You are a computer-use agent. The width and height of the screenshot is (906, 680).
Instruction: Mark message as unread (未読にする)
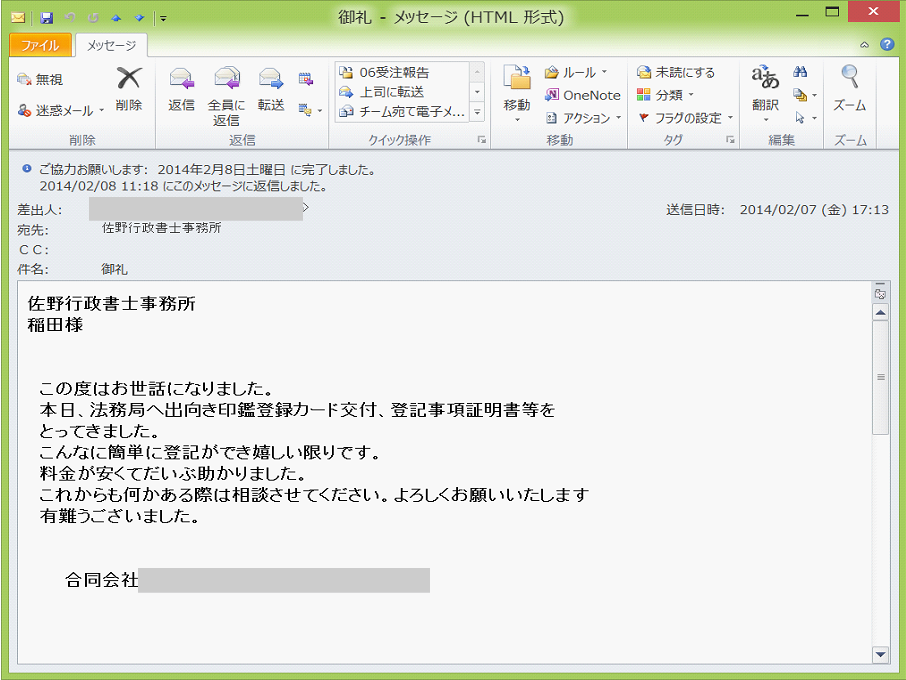[x=676, y=73]
